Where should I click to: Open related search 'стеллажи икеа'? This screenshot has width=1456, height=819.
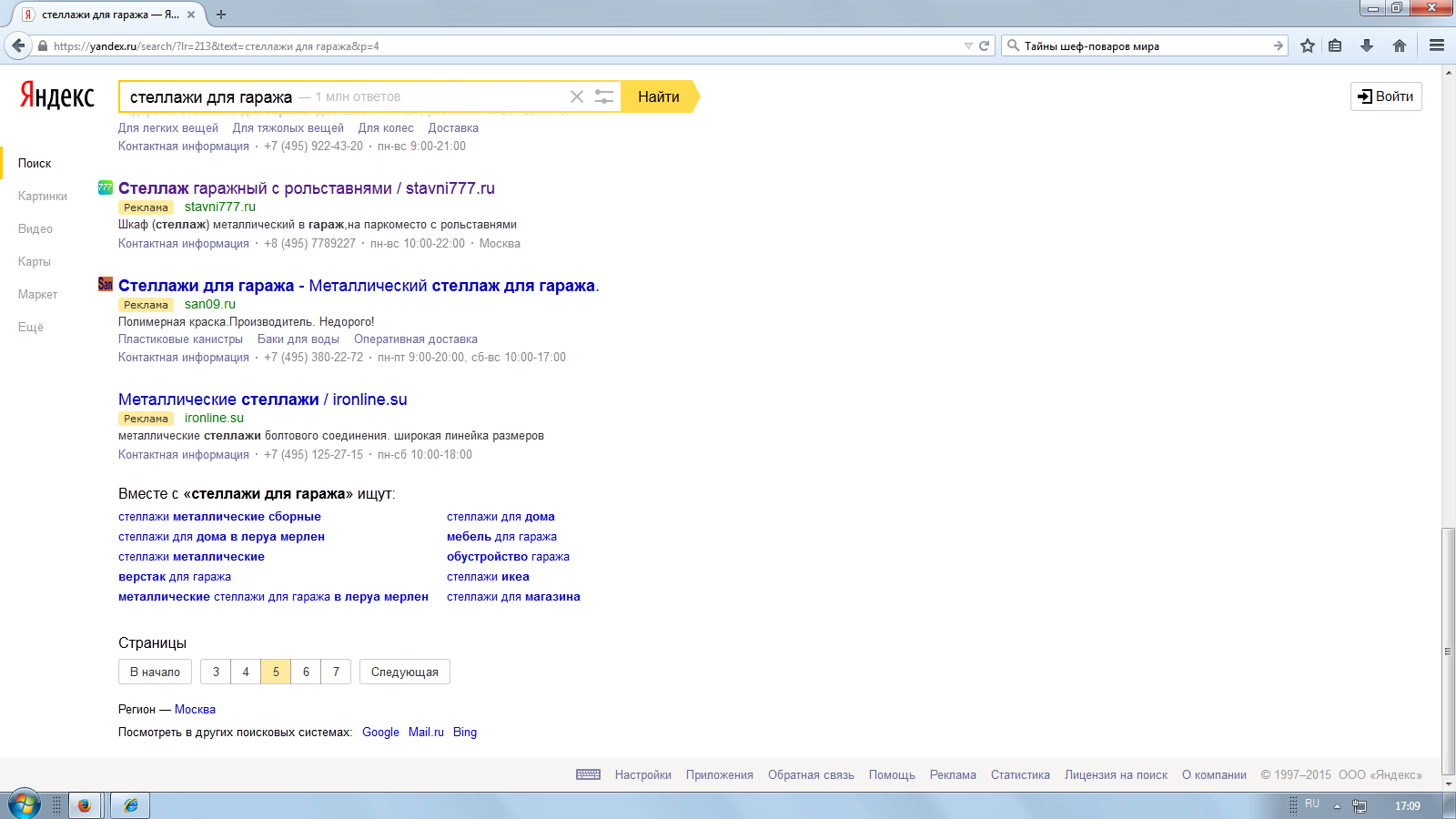[x=488, y=577]
